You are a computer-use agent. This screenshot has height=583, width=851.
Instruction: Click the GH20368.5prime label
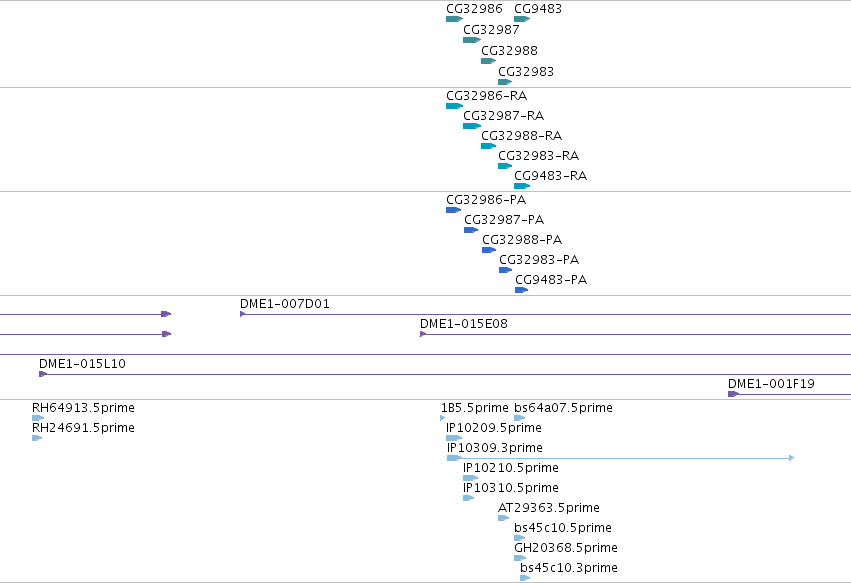click(566, 548)
